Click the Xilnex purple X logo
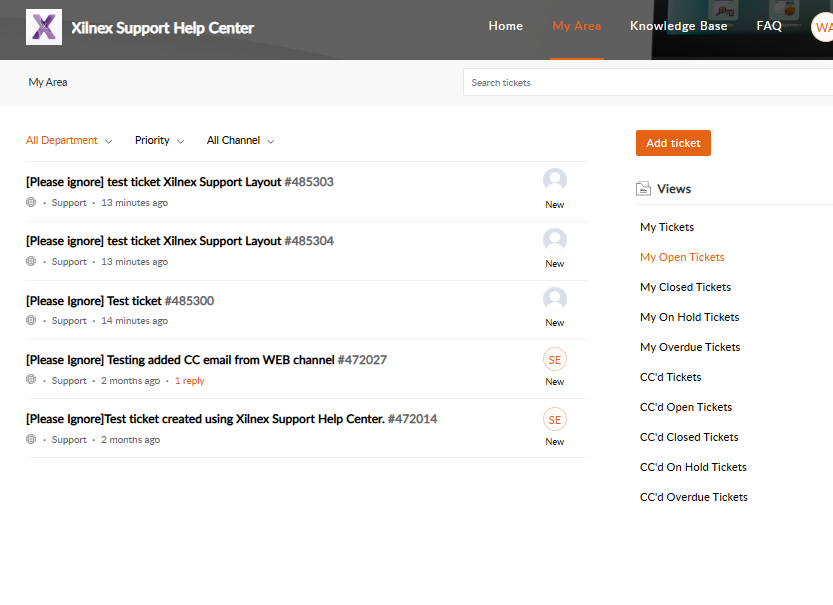Image resolution: width=833 pixels, height=605 pixels. pos(44,27)
